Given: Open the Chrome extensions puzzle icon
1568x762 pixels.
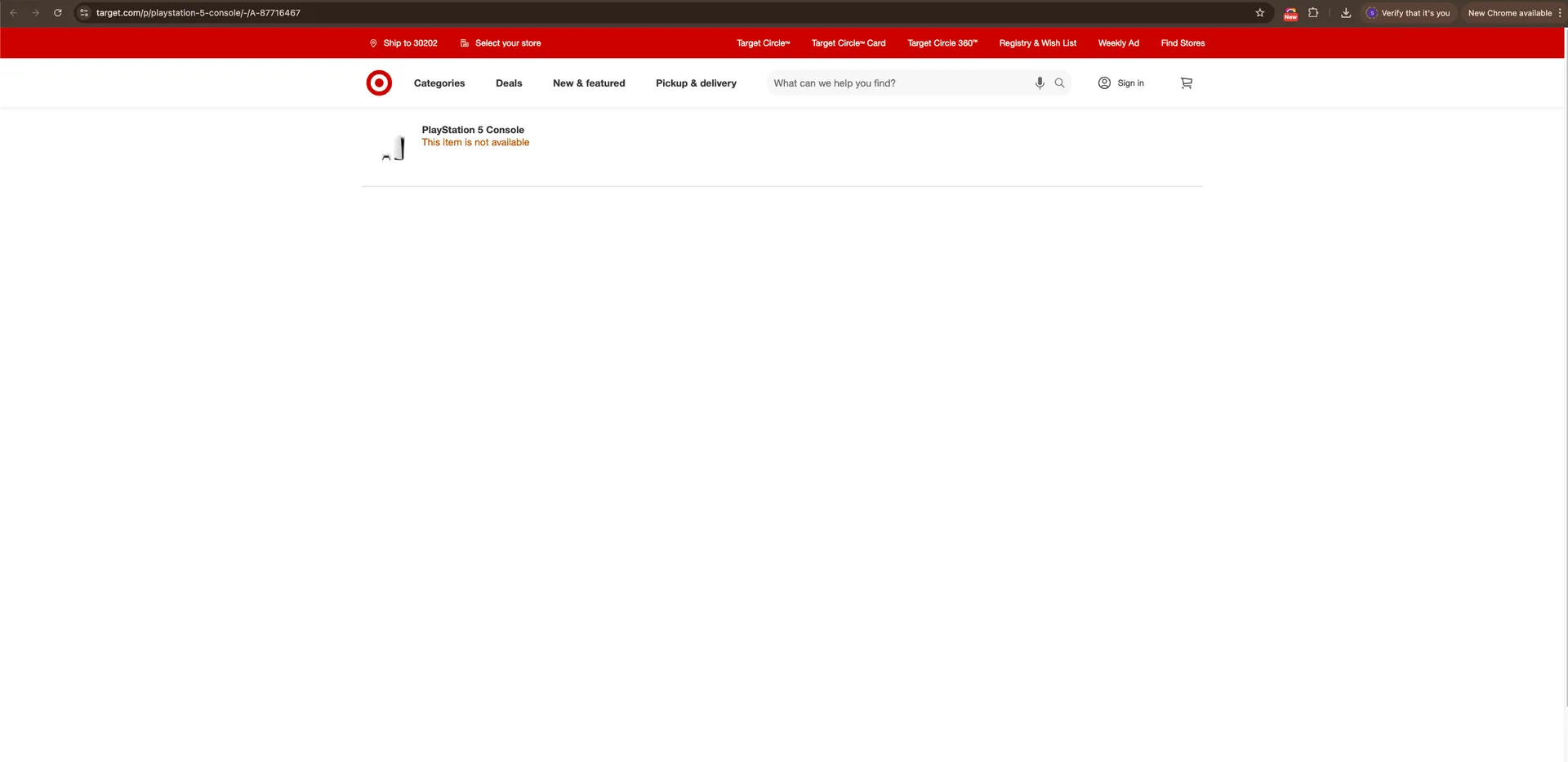Looking at the screenshot, I should point(1313,13).
